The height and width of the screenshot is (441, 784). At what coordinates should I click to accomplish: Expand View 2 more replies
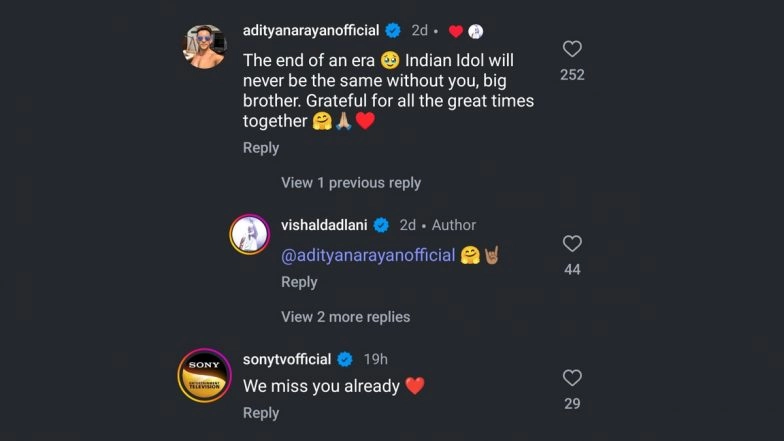coord(346,317)
